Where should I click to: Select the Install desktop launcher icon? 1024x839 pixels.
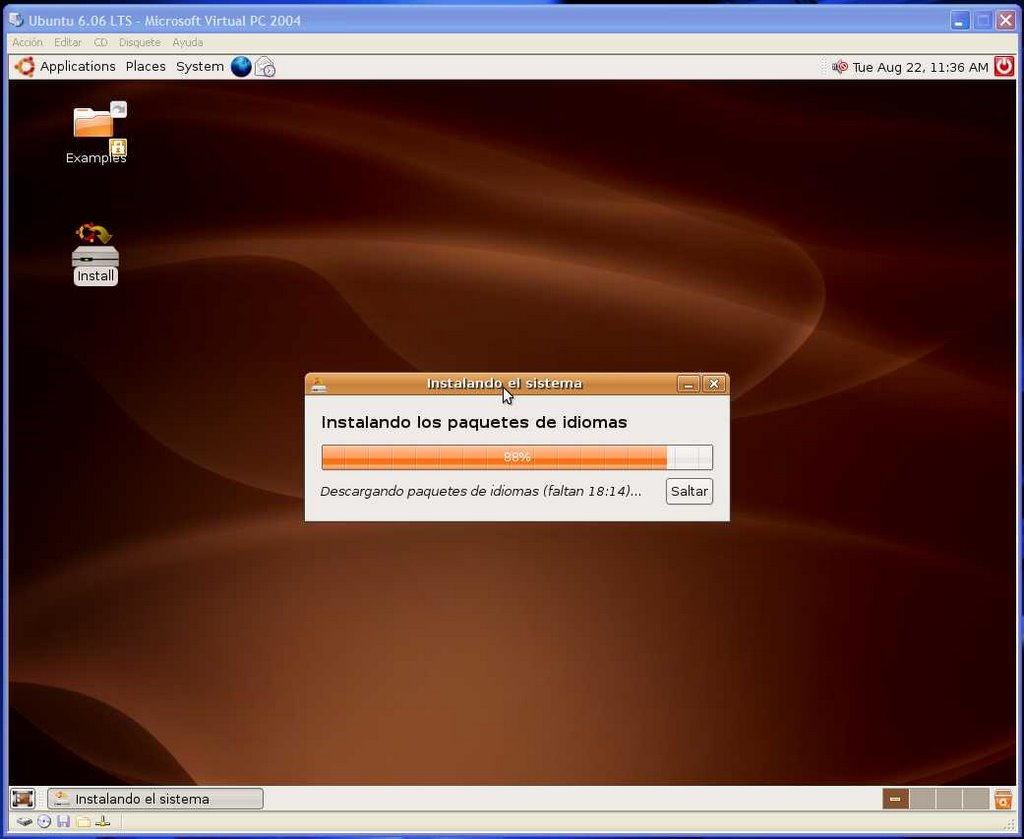95,254
